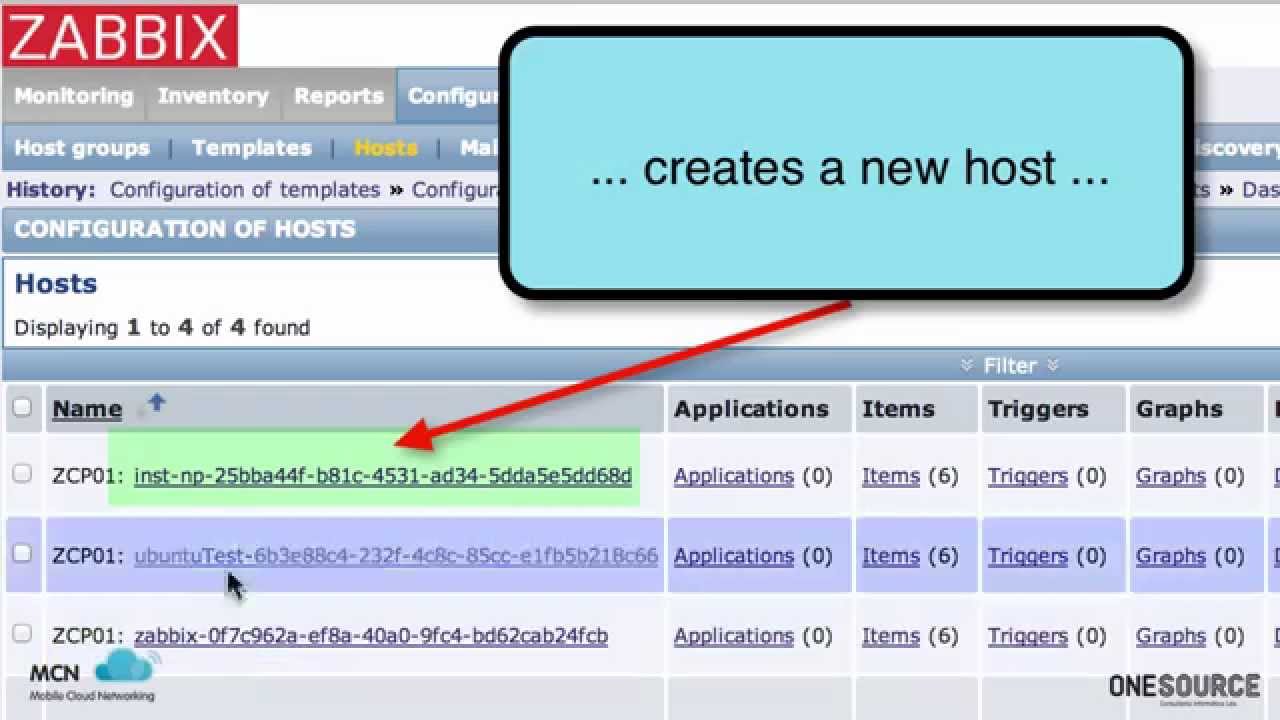Open Applications link for inst-np host

pos(733,476)
